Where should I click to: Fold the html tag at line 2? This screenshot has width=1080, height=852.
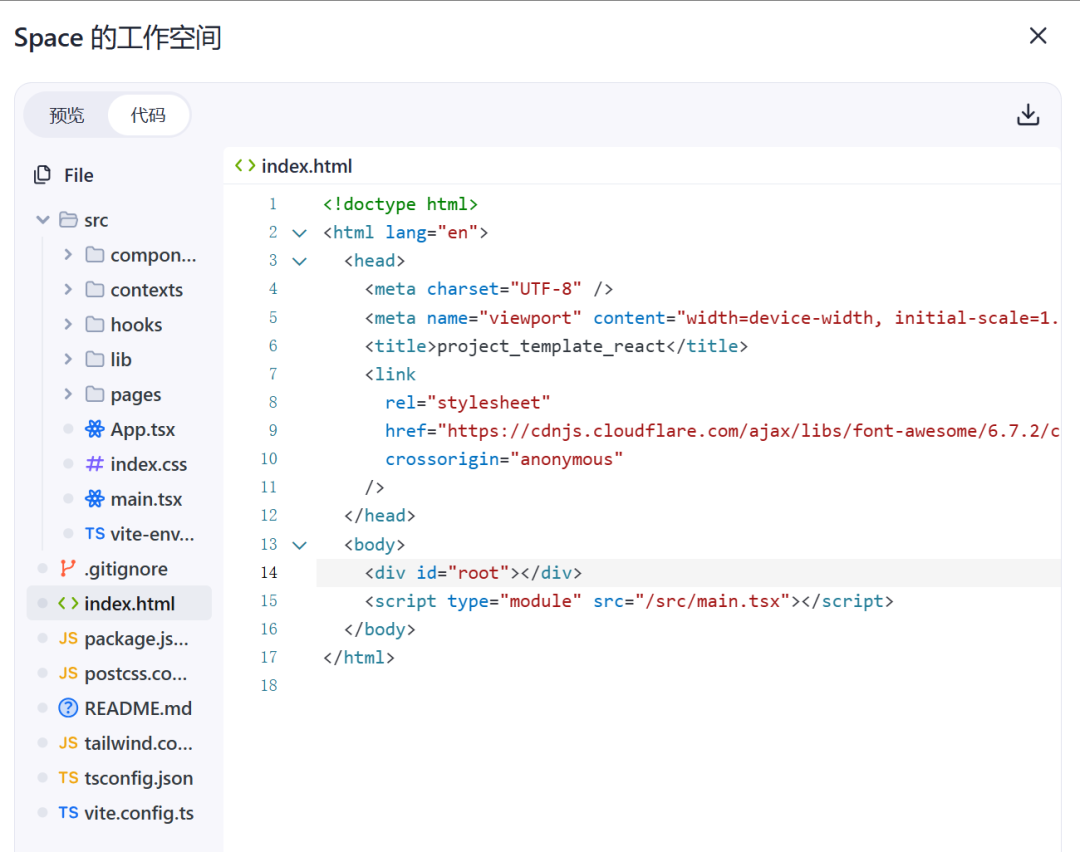click(x=300, y=233)
